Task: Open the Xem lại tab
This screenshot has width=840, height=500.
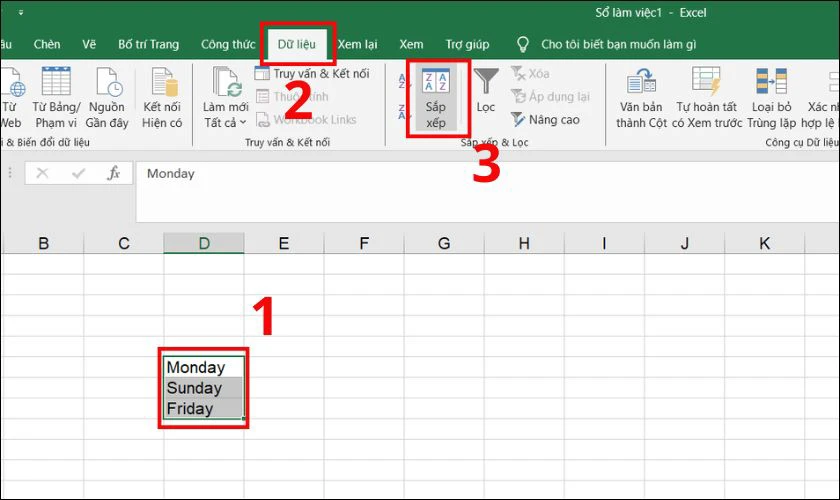Action: pyautogui.click(x=357, y=44)
